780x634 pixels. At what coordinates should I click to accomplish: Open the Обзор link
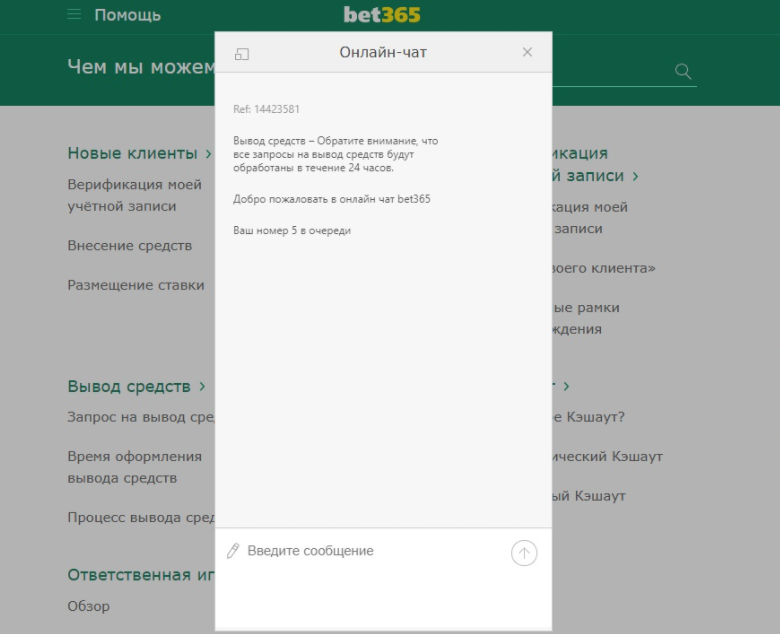(88, 606)
